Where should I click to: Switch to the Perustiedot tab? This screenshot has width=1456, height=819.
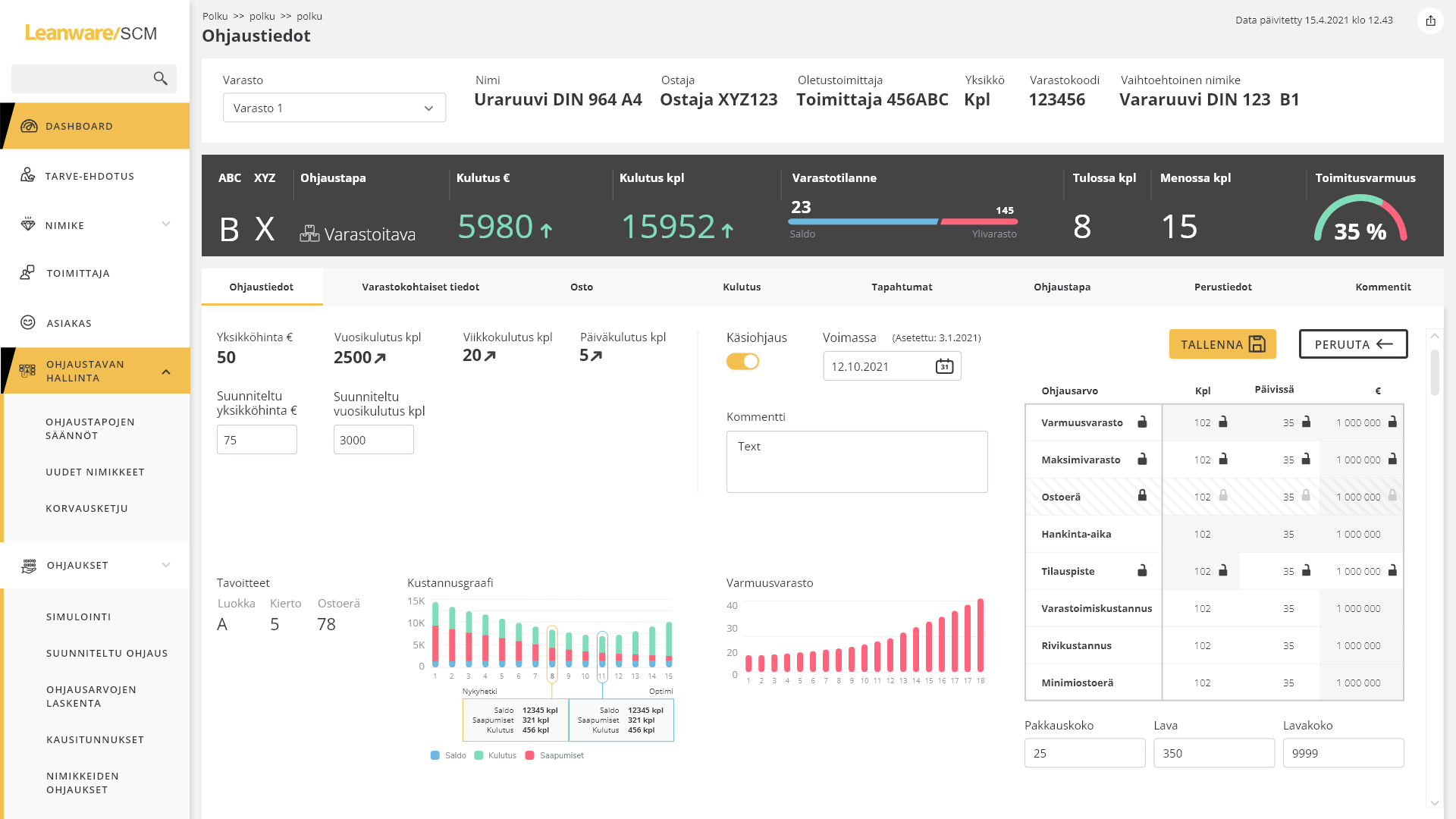(1222, 287)
